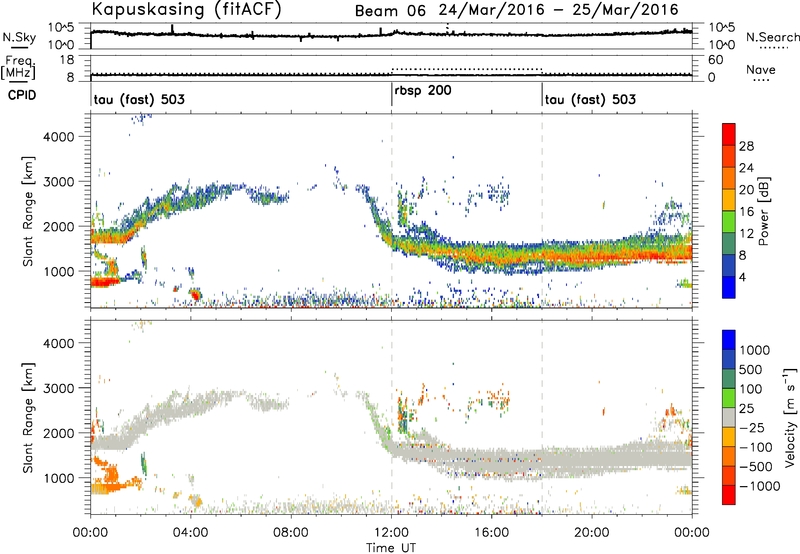Select the −500 label on Velocity colorbar

click(x=756, y=466)
